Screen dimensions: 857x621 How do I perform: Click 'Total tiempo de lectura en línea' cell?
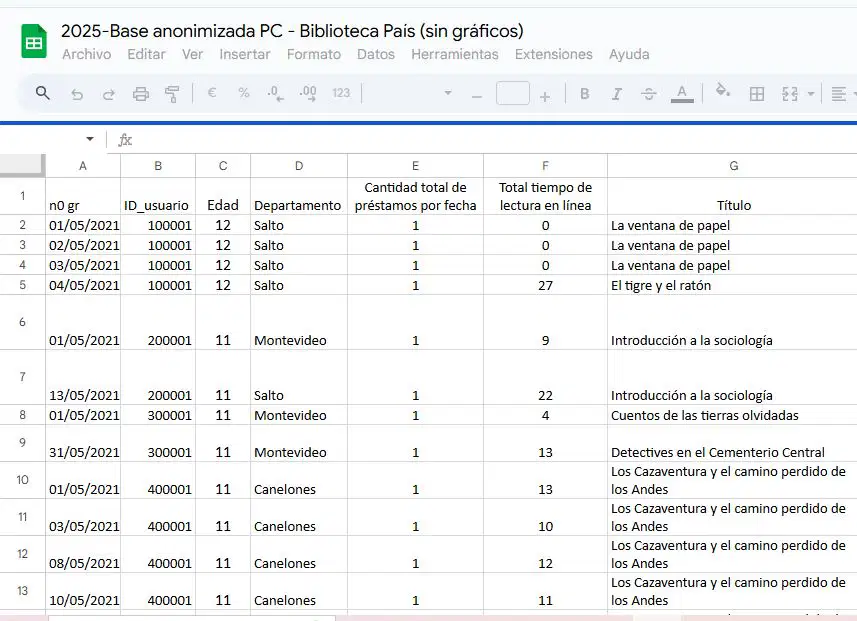tap(545, 196)
